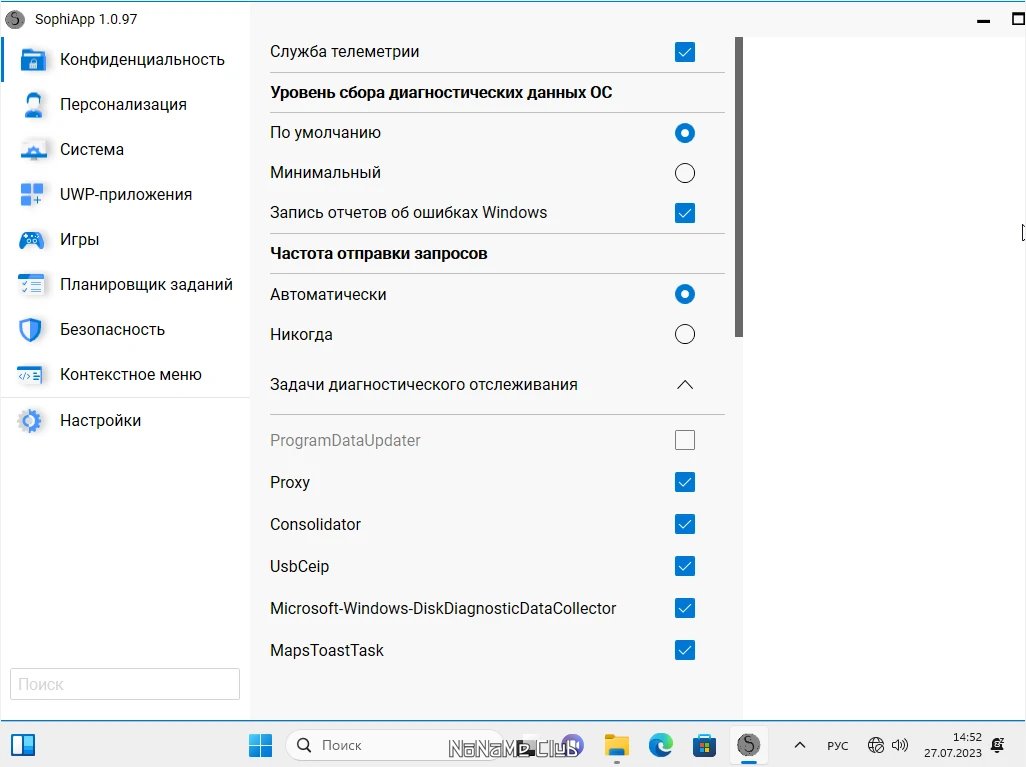Click the MapsToastTask label text
This screenshot has width=1026, height=767.
(327, 651)
